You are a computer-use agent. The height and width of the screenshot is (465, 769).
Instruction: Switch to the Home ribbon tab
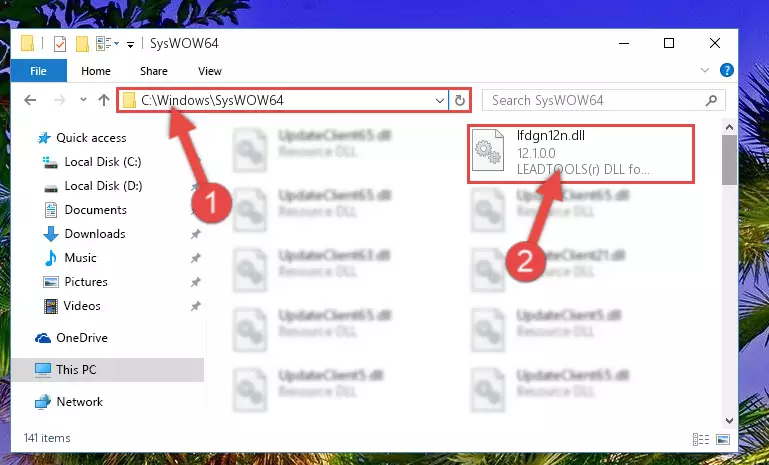pos(96,71)
